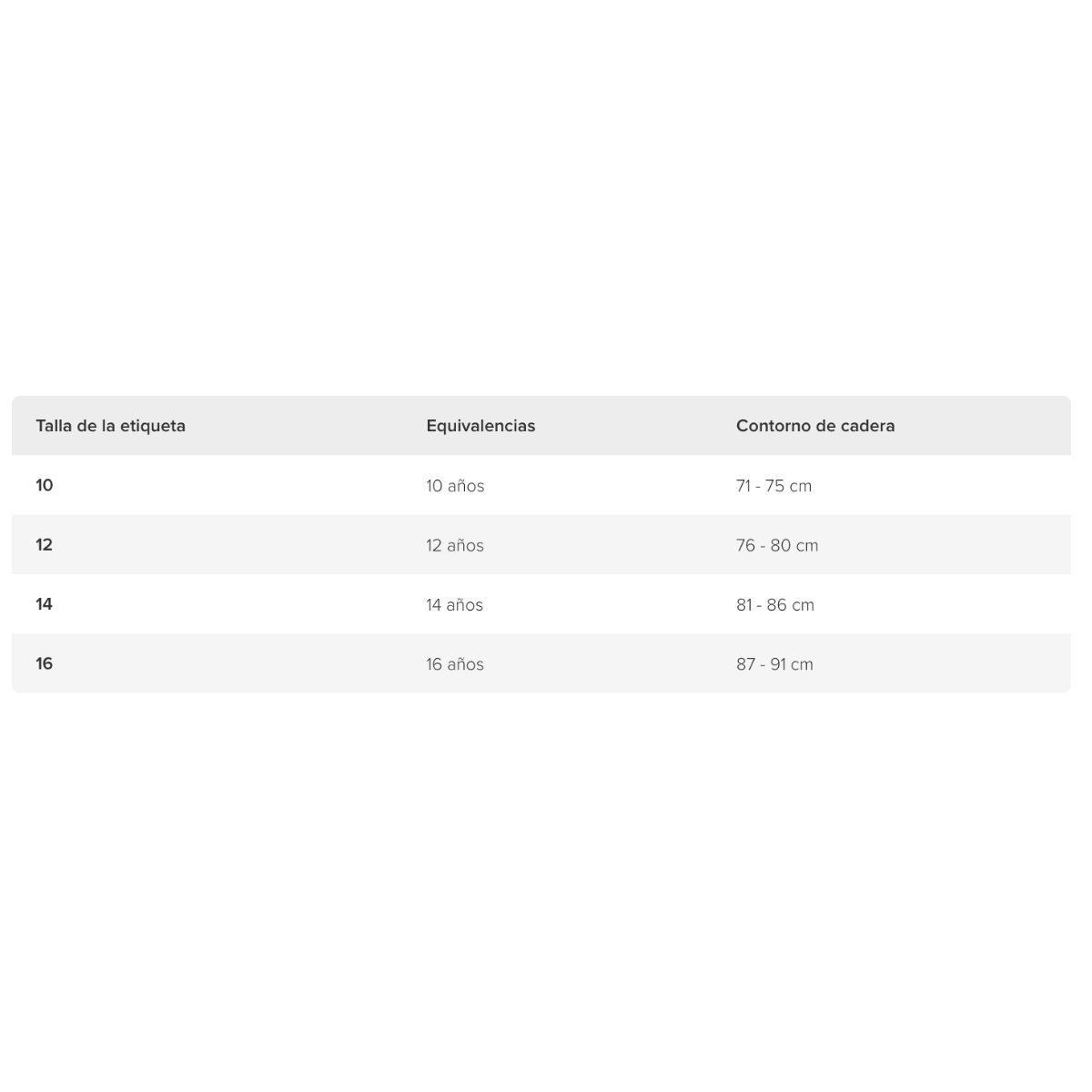Select the bold size label '10'

point(45,485)
